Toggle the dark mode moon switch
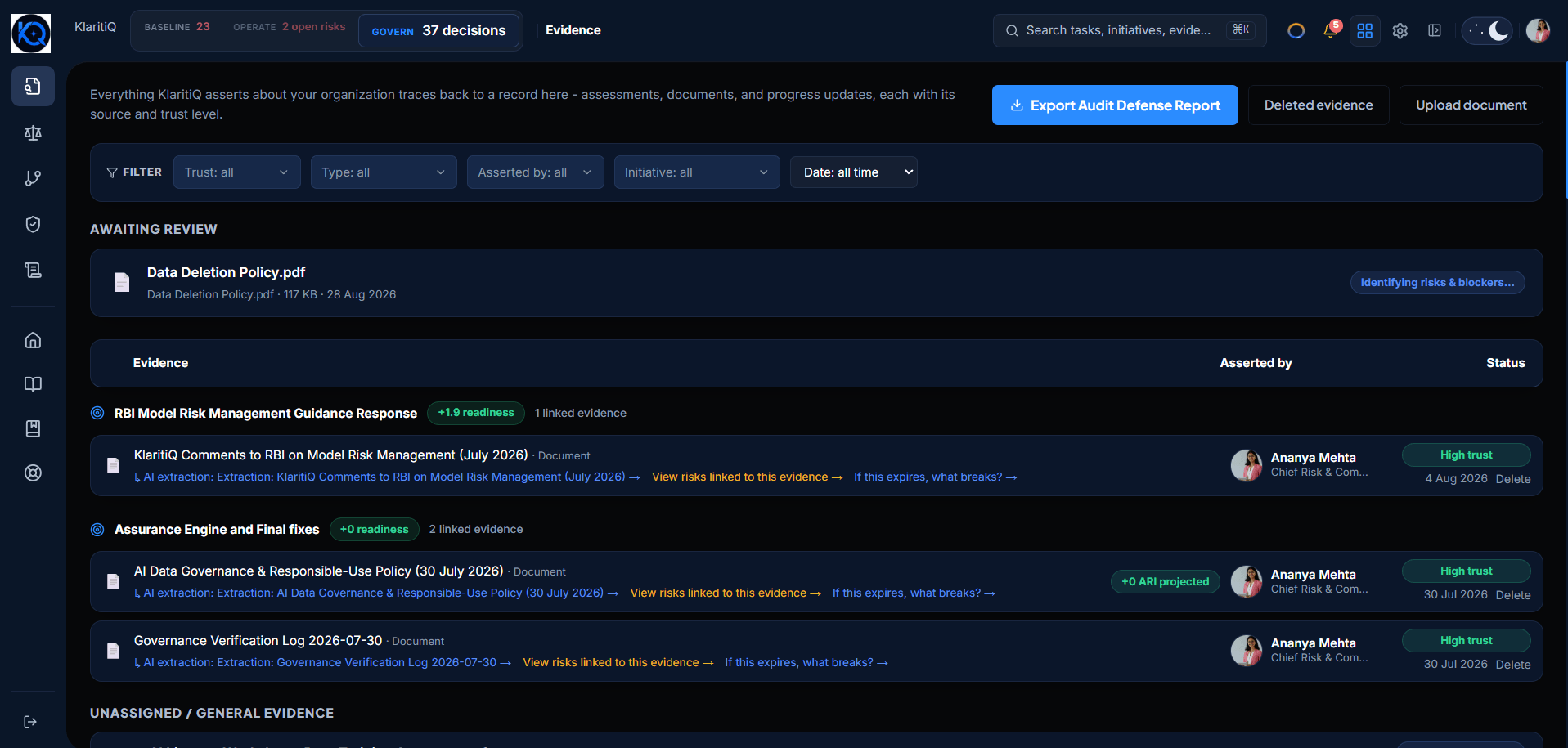 pyautogui.click(x=1487, y=30)
